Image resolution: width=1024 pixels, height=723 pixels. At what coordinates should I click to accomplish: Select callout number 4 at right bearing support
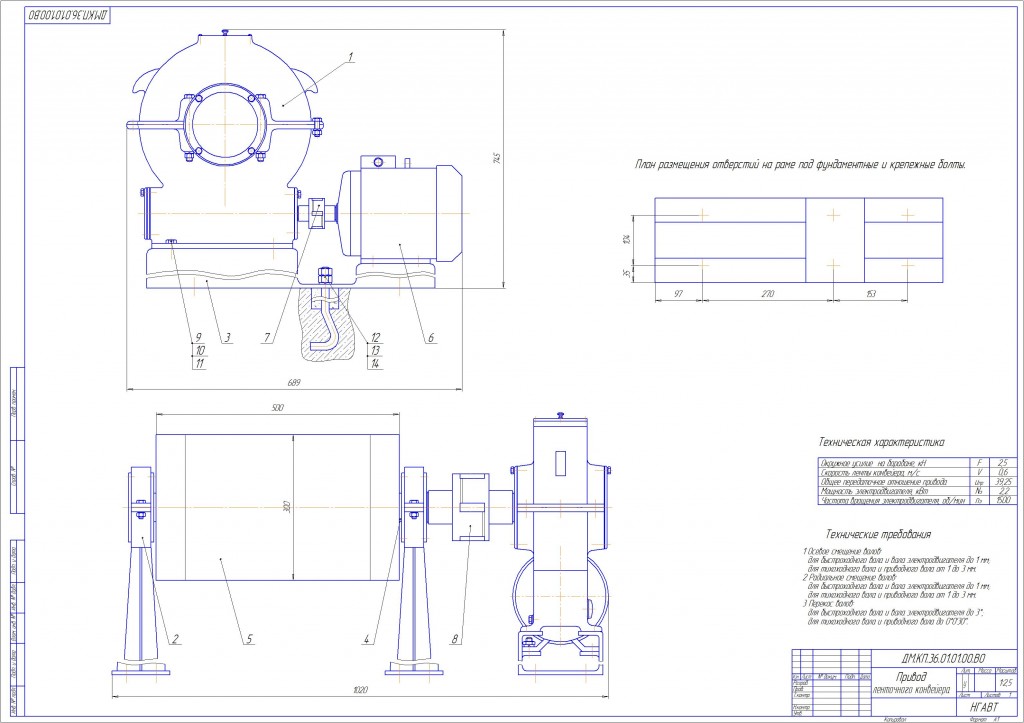[367, 639]
